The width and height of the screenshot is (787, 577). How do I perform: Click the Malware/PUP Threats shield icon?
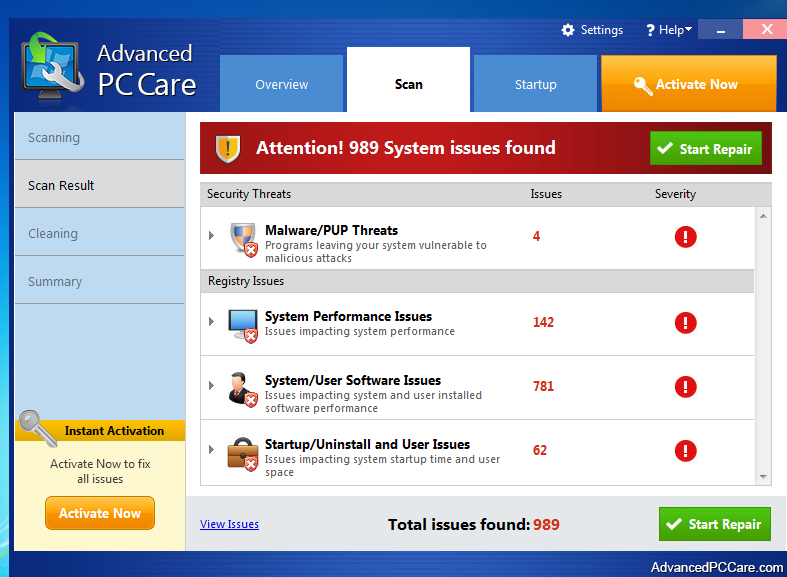click(x=243, y=239)
